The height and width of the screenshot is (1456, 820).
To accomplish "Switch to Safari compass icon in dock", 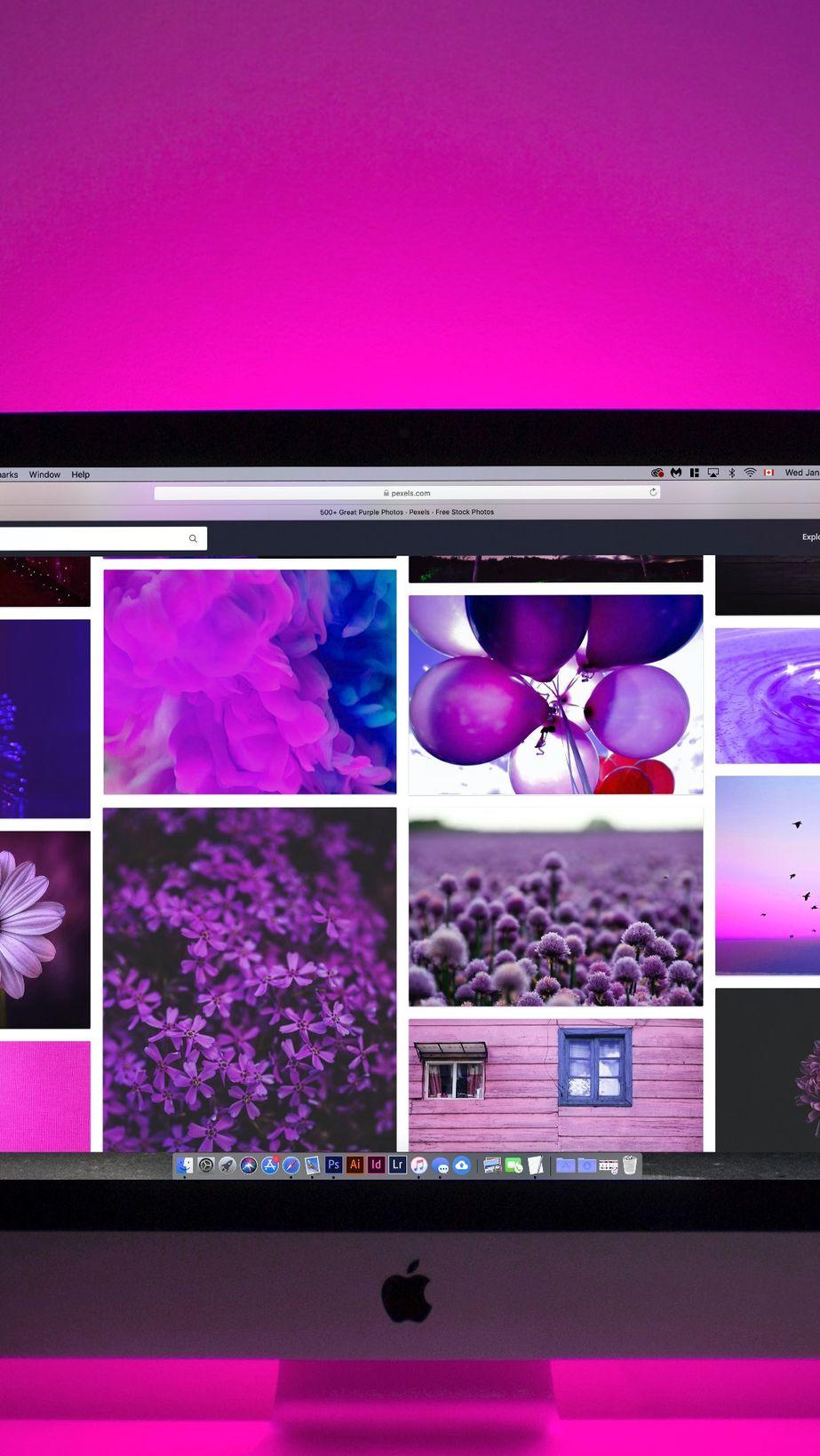I will click(x=291, y=1165).
